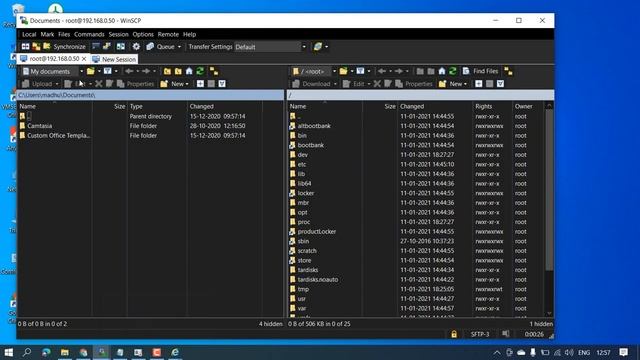This screenshot has width=640, height=360.
Task: Click remote panel open directory folder icon
Action: coord(344,71)
